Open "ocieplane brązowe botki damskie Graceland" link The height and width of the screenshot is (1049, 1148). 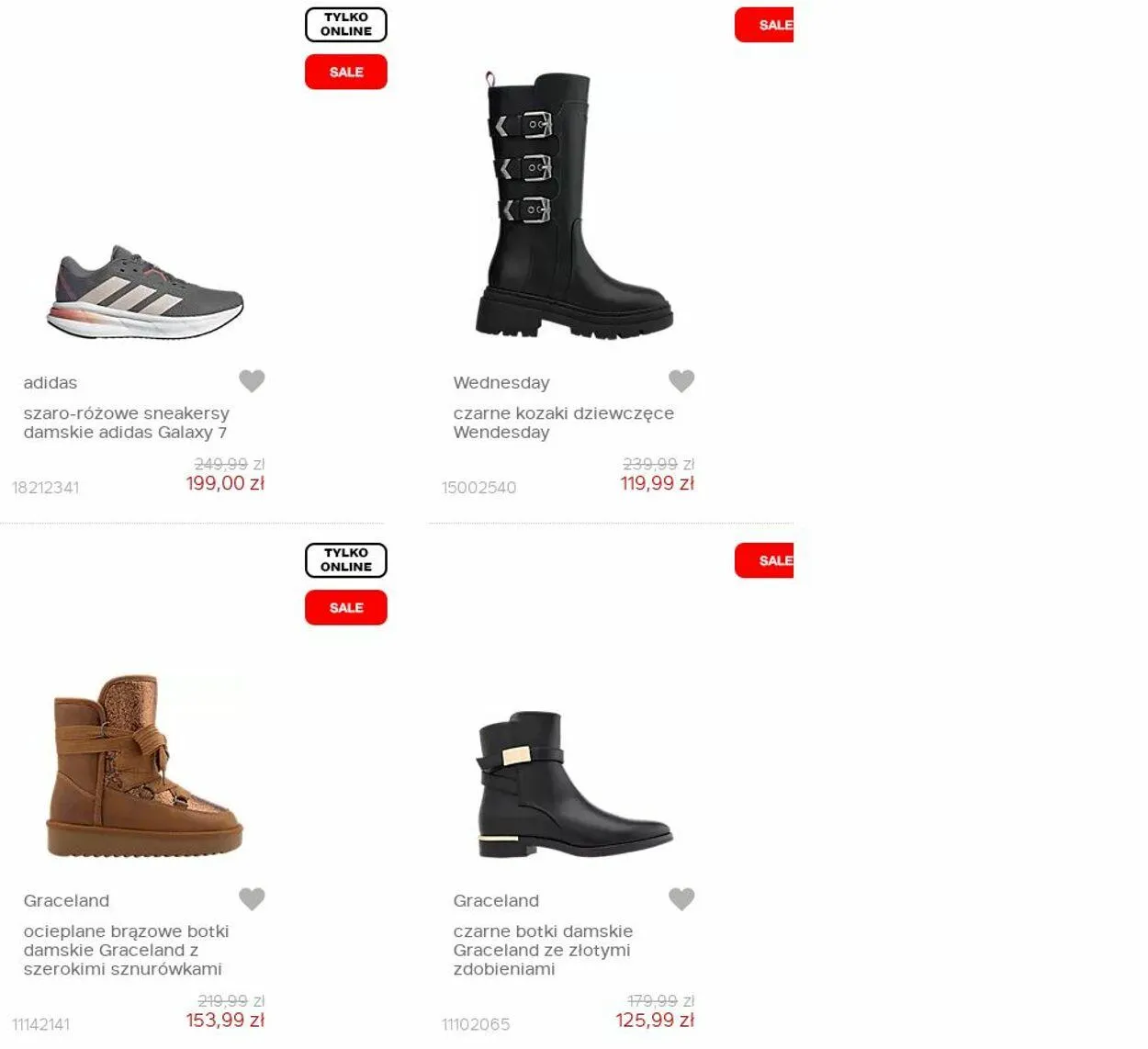pyautogui.click(x=126, y=950)
